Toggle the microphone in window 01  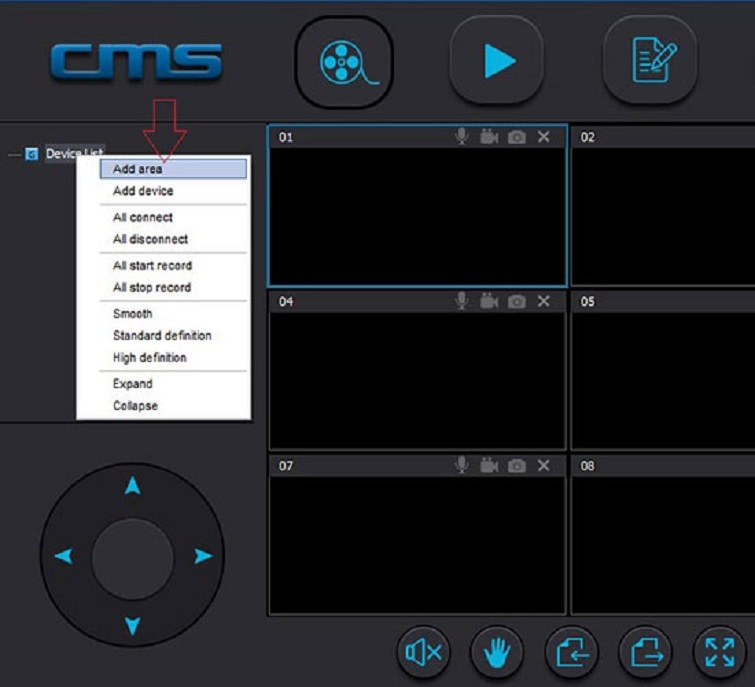(462, 137)
